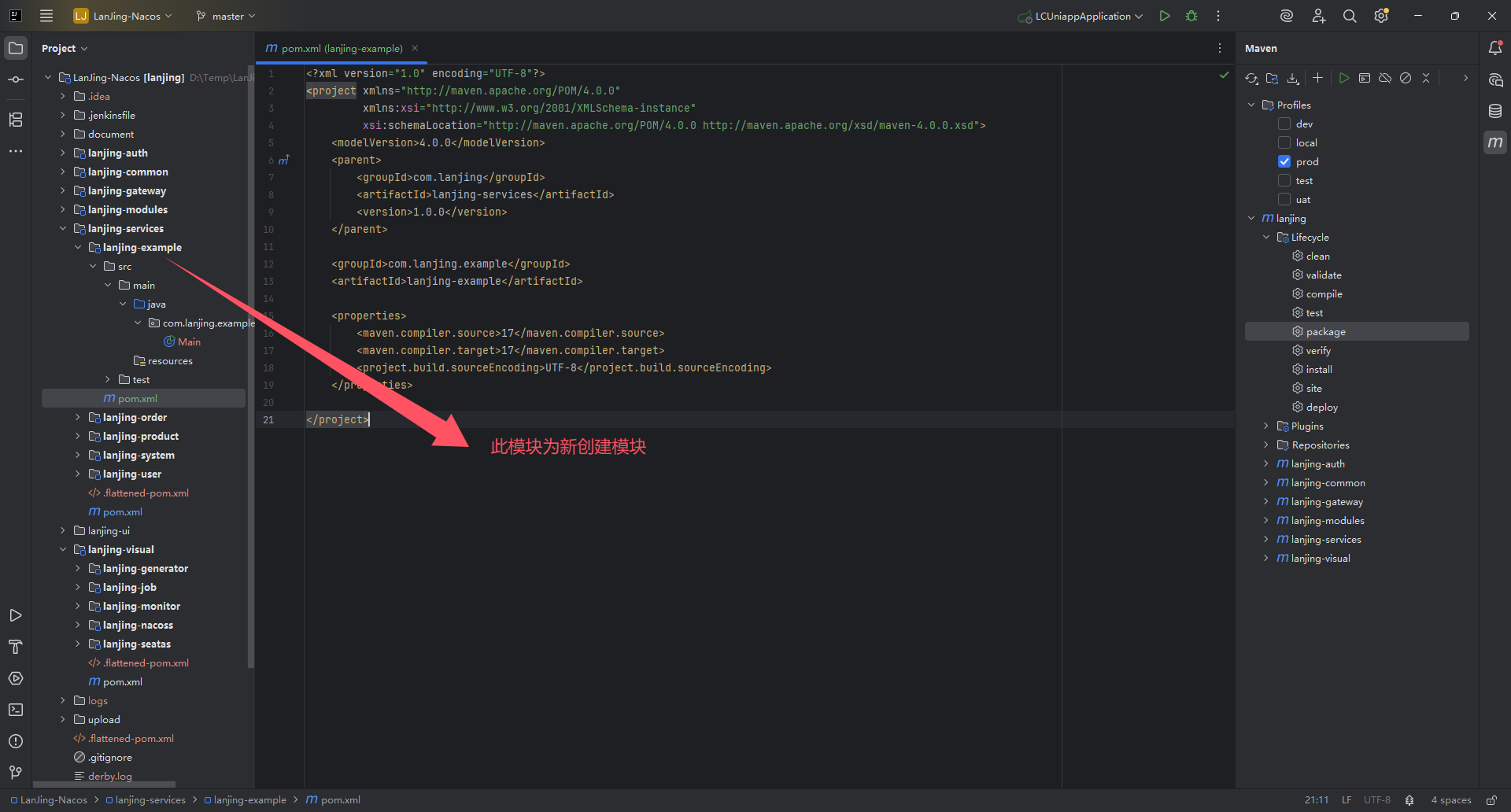This screenshot has width=1511, height=812.
Task: Enable the local Maven profile
Action: point(1284,142)
